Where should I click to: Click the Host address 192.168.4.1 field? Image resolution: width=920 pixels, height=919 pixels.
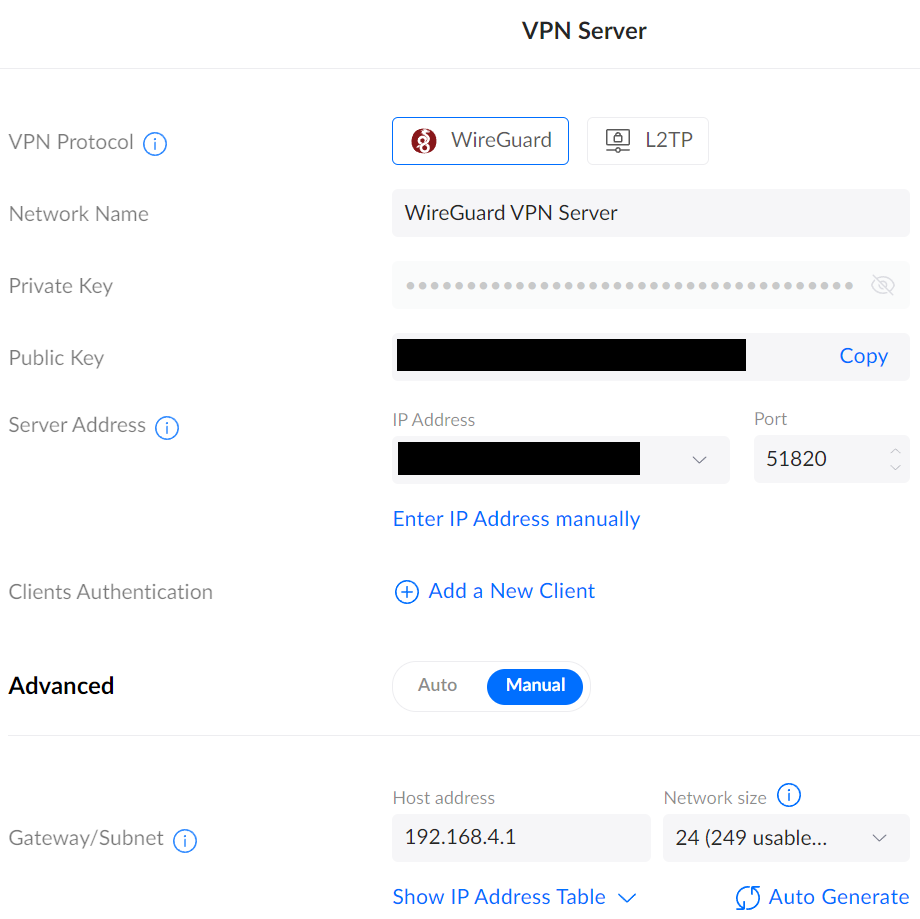point(521,837)
